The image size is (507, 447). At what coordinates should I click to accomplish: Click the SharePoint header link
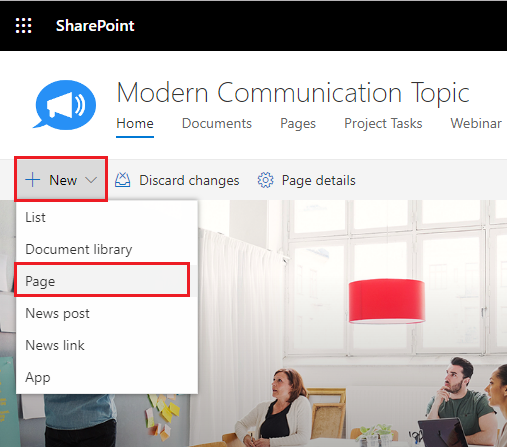95,26
